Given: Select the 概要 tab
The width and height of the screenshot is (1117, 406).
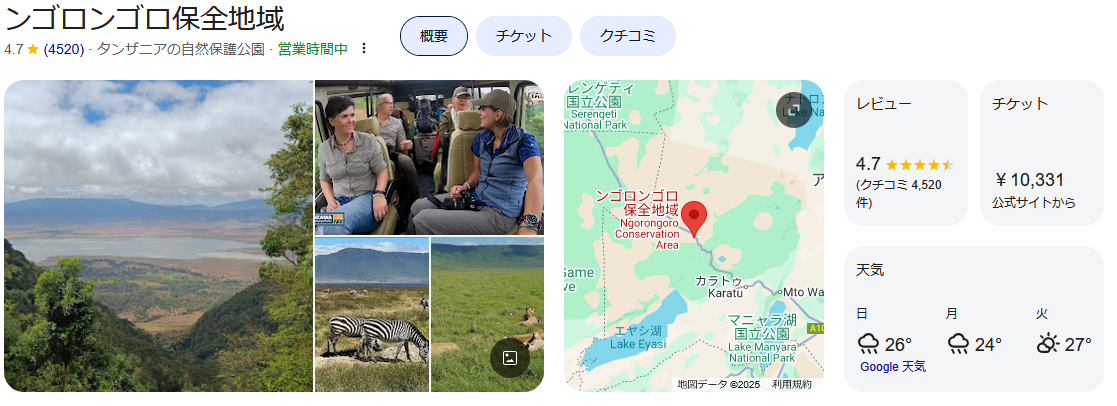Looking at the screenshot, I should pyautogui.click(x=434, y=36).
